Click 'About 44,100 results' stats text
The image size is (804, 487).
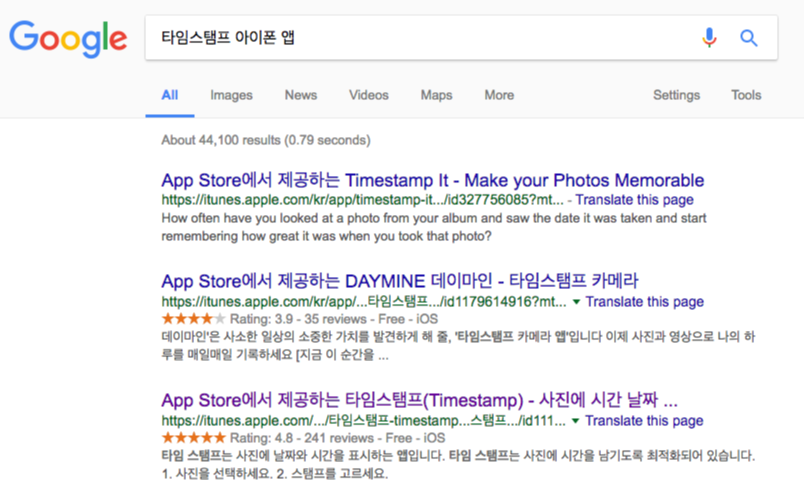tap(266, 140)
